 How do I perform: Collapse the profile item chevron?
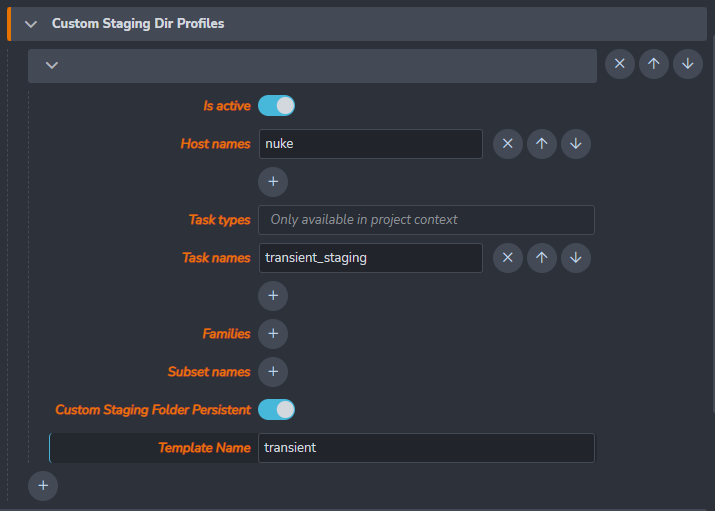tap(52, 66)
